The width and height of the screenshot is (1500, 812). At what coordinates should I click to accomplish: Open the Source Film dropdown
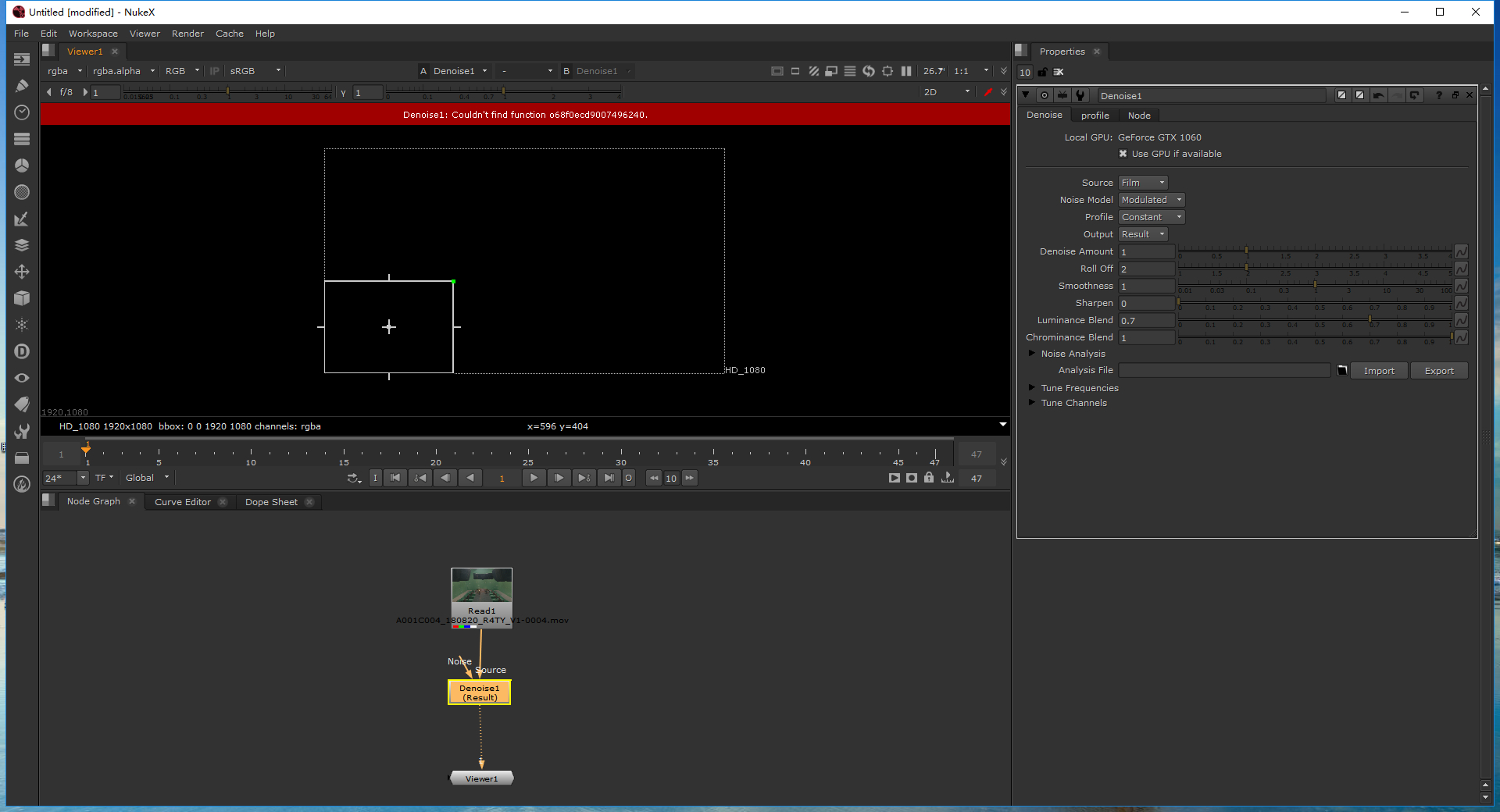pyautogui.click(x=1143, y=183)
